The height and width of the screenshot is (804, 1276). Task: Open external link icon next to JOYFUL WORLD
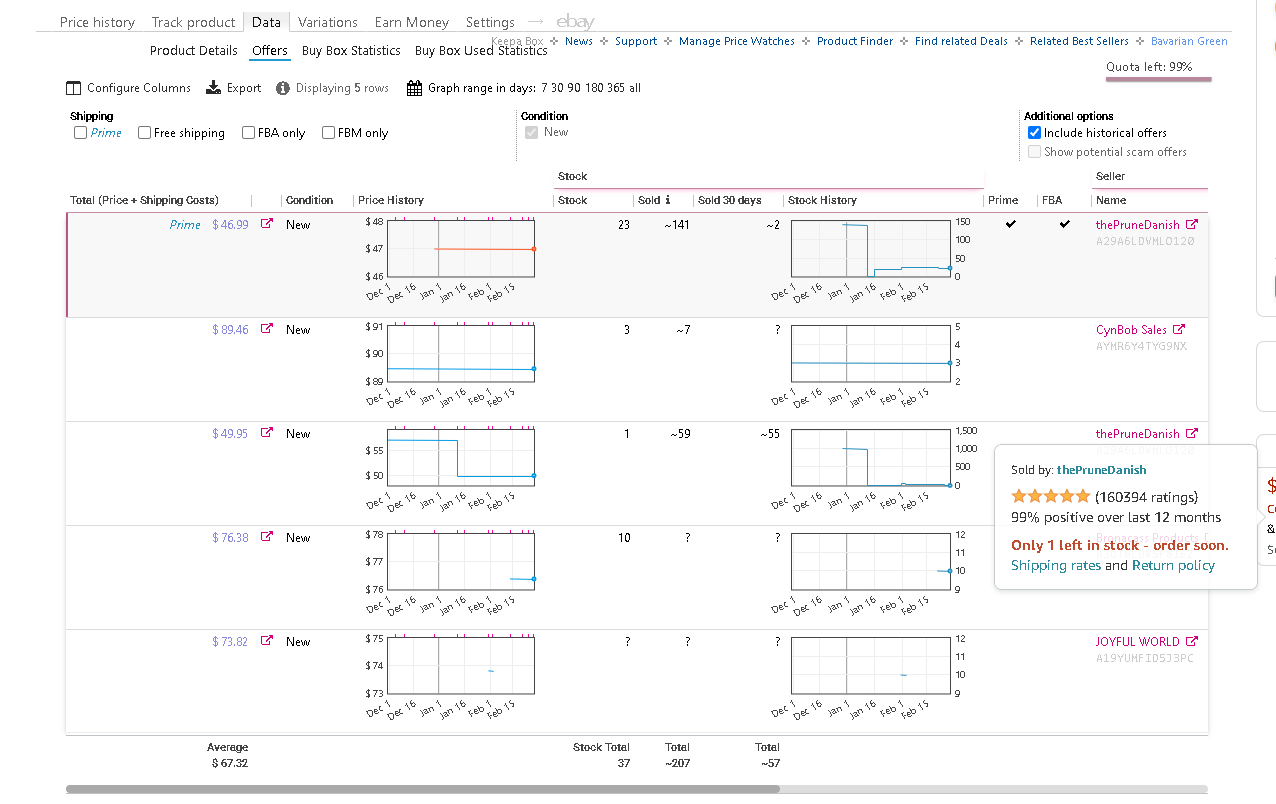click(x=1191, y=642)
